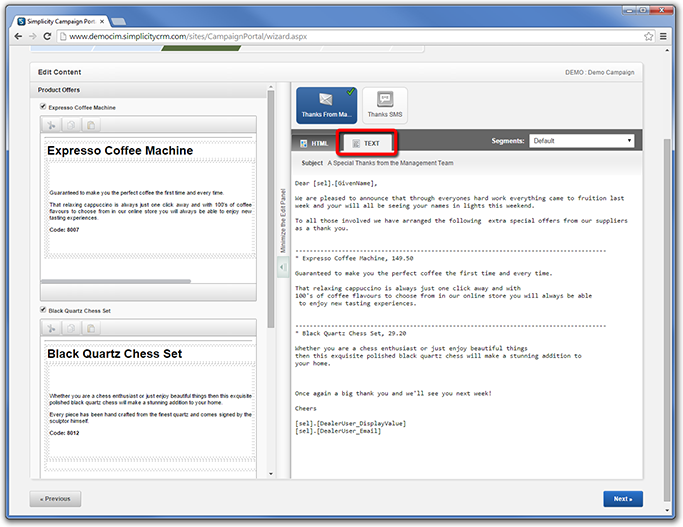
Task: Bookmark this page with the star icon
Action: (x=649, y=36)
